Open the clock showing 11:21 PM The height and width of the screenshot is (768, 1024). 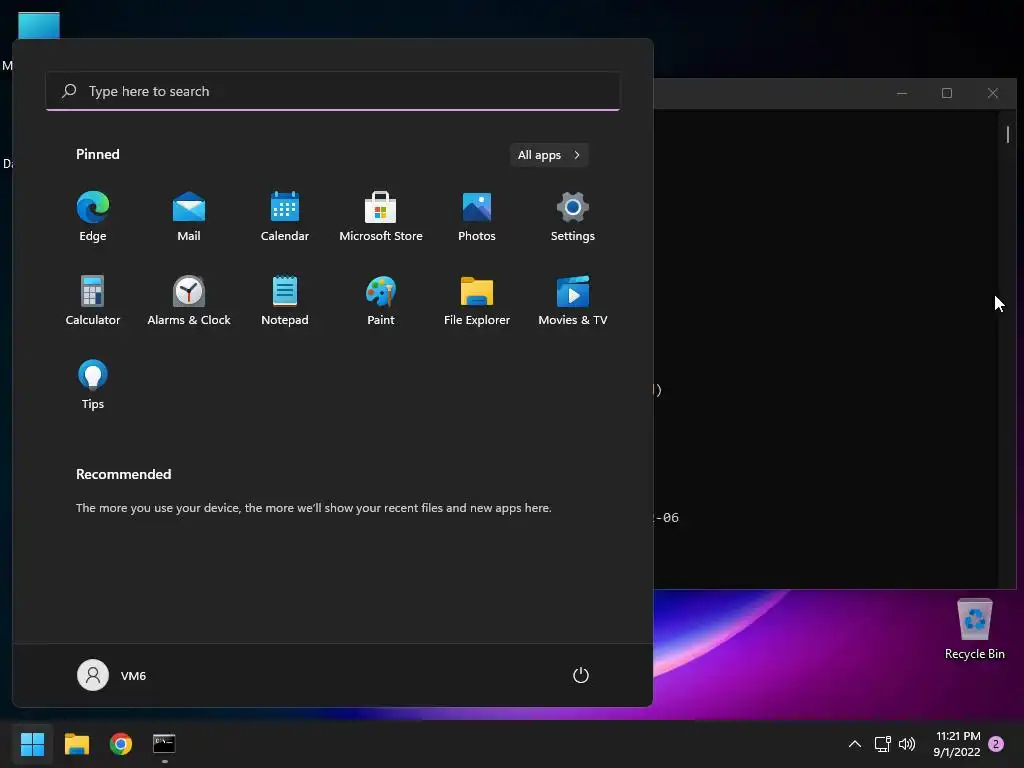[x=957, y=744]
